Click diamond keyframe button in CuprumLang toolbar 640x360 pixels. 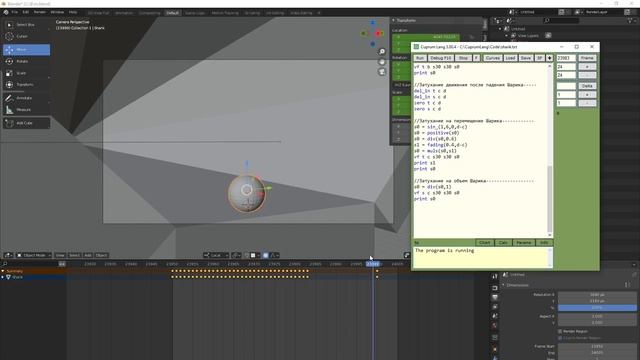point(549,58)
